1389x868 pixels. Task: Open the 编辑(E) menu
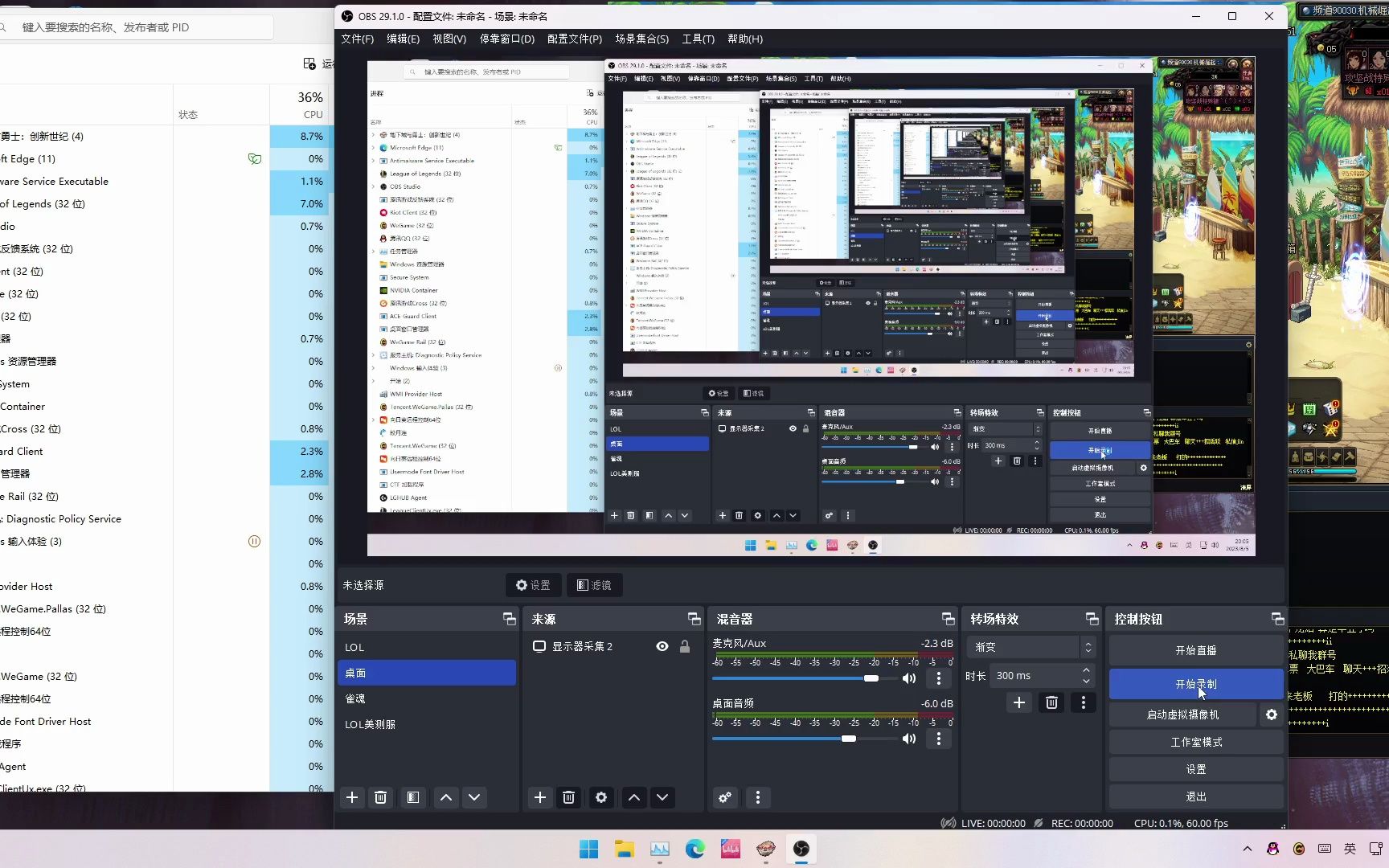[x=404, y=39]
